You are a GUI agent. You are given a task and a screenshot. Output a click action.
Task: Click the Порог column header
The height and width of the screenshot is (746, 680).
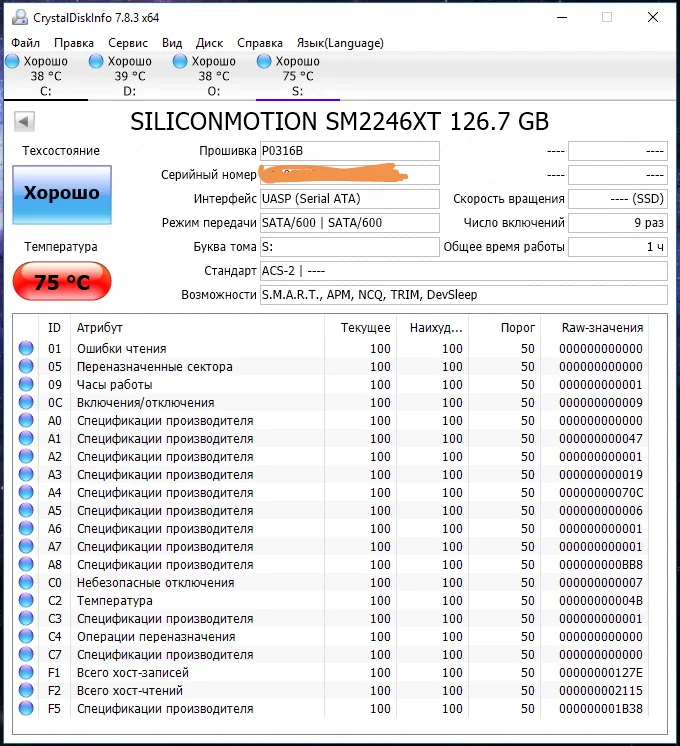pos(518,328)
